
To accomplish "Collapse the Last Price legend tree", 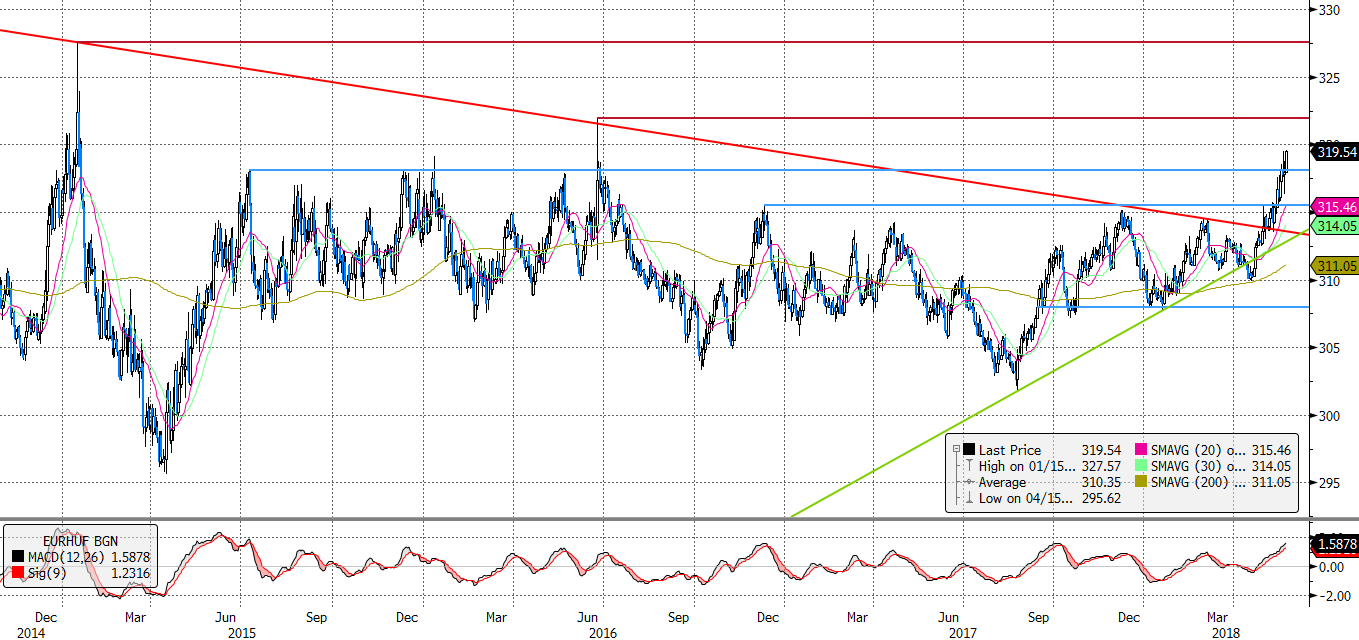I will (957, 449).
